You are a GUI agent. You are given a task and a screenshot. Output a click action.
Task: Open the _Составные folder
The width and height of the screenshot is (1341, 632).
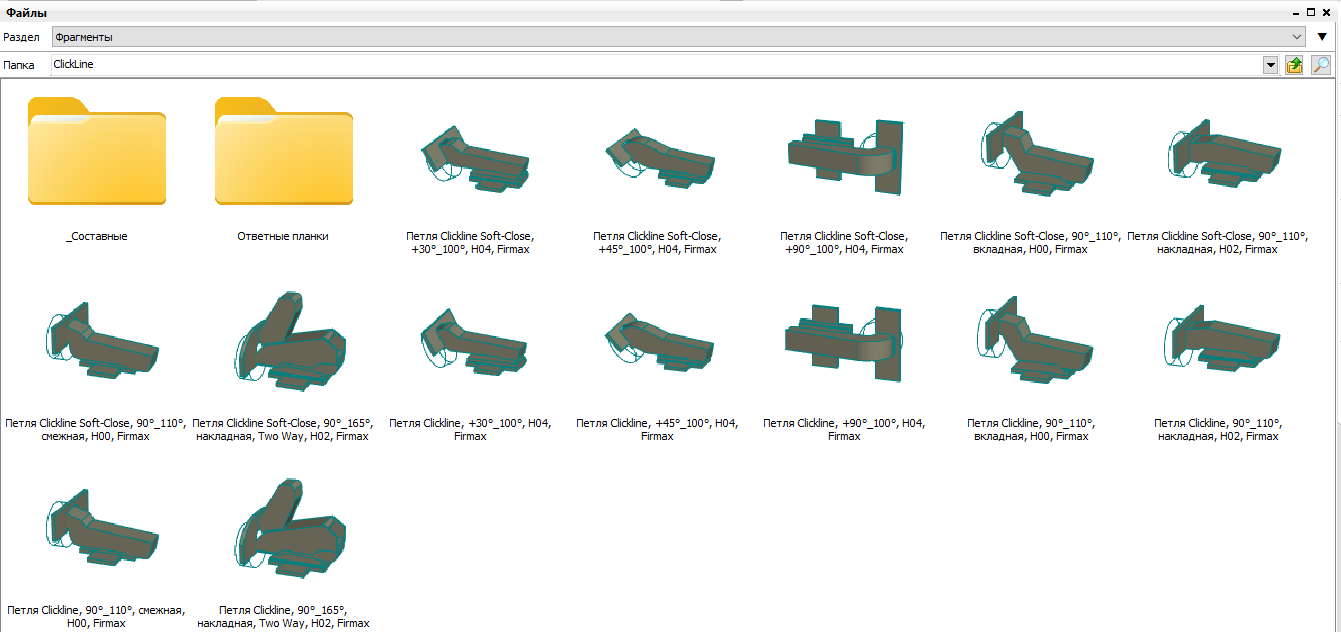point(97,151)
